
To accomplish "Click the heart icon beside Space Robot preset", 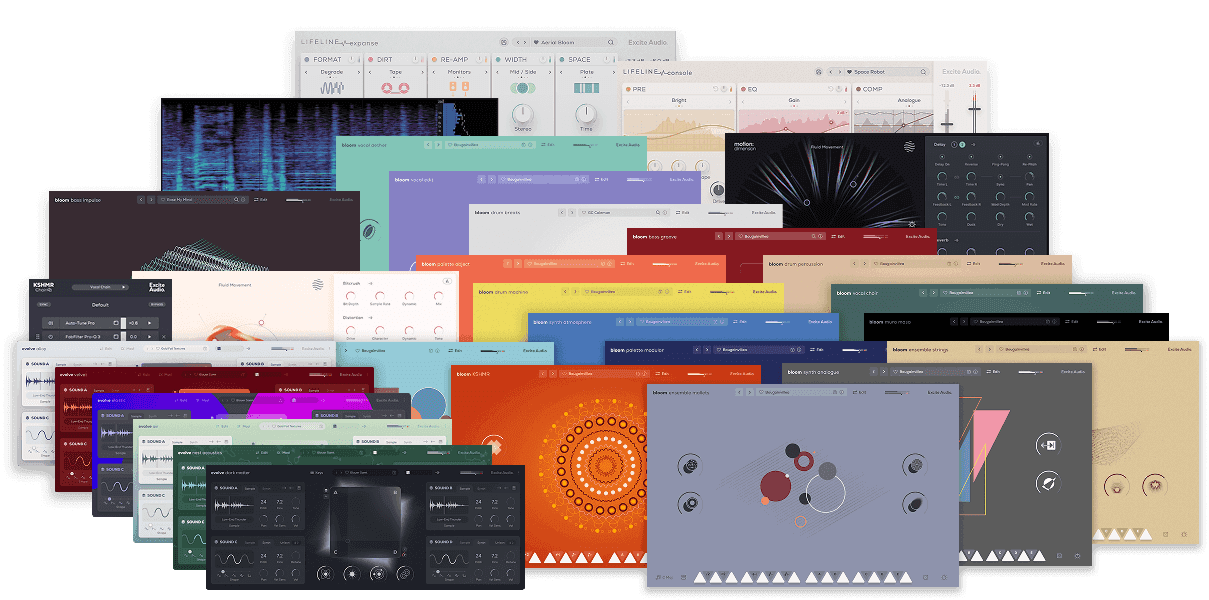I will (x=849, y=72).
